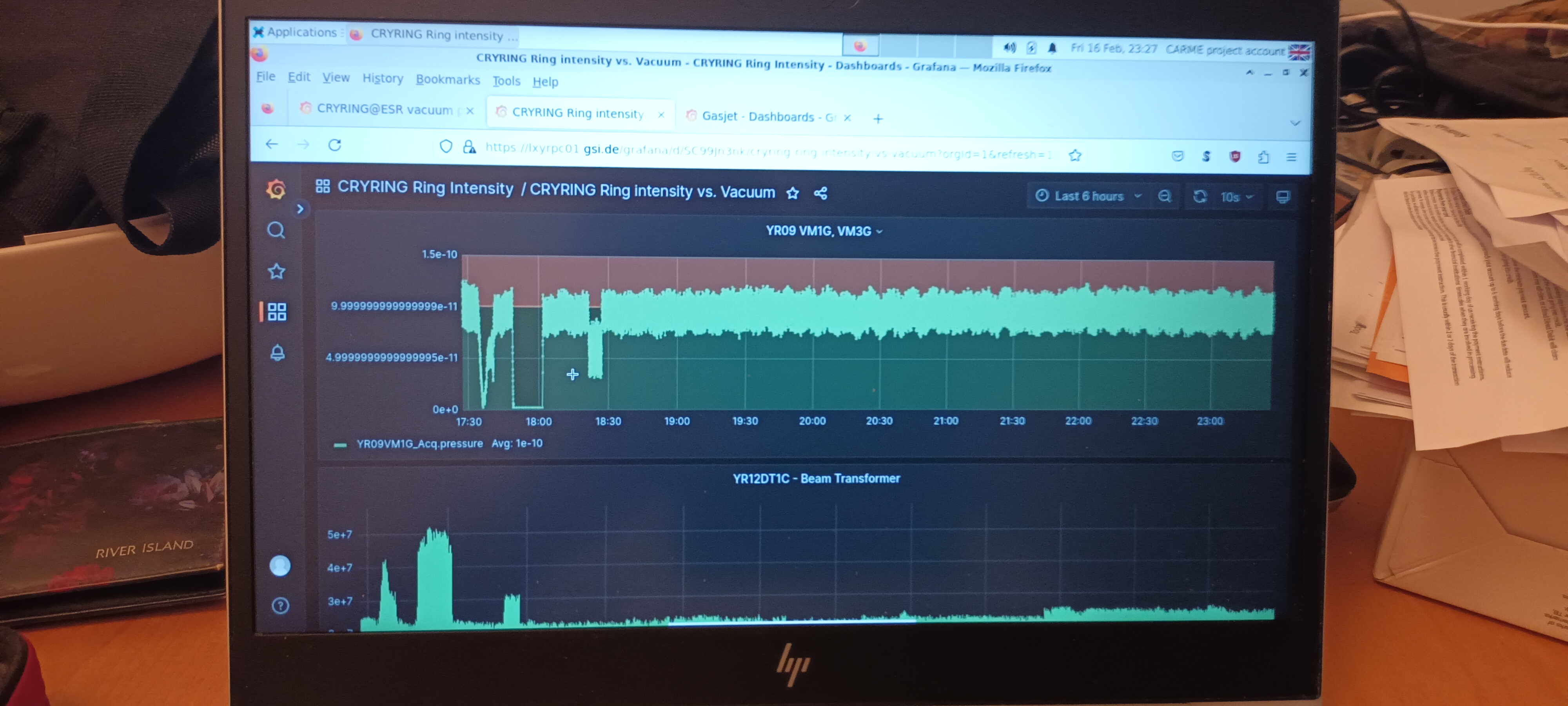Open the Bookmarks menu
The height and width of the screenshot is (706, 1568).
(x=447, y=80)
